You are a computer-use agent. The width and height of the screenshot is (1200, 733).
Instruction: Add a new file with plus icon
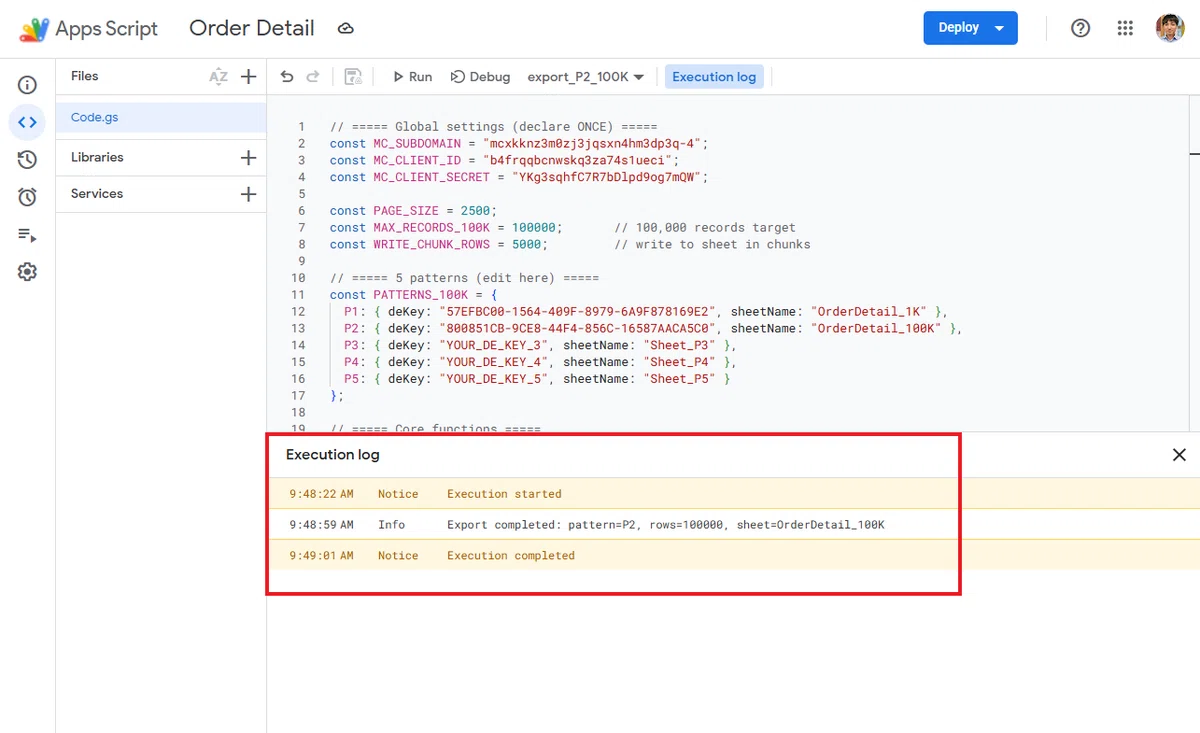coord(249,77)
